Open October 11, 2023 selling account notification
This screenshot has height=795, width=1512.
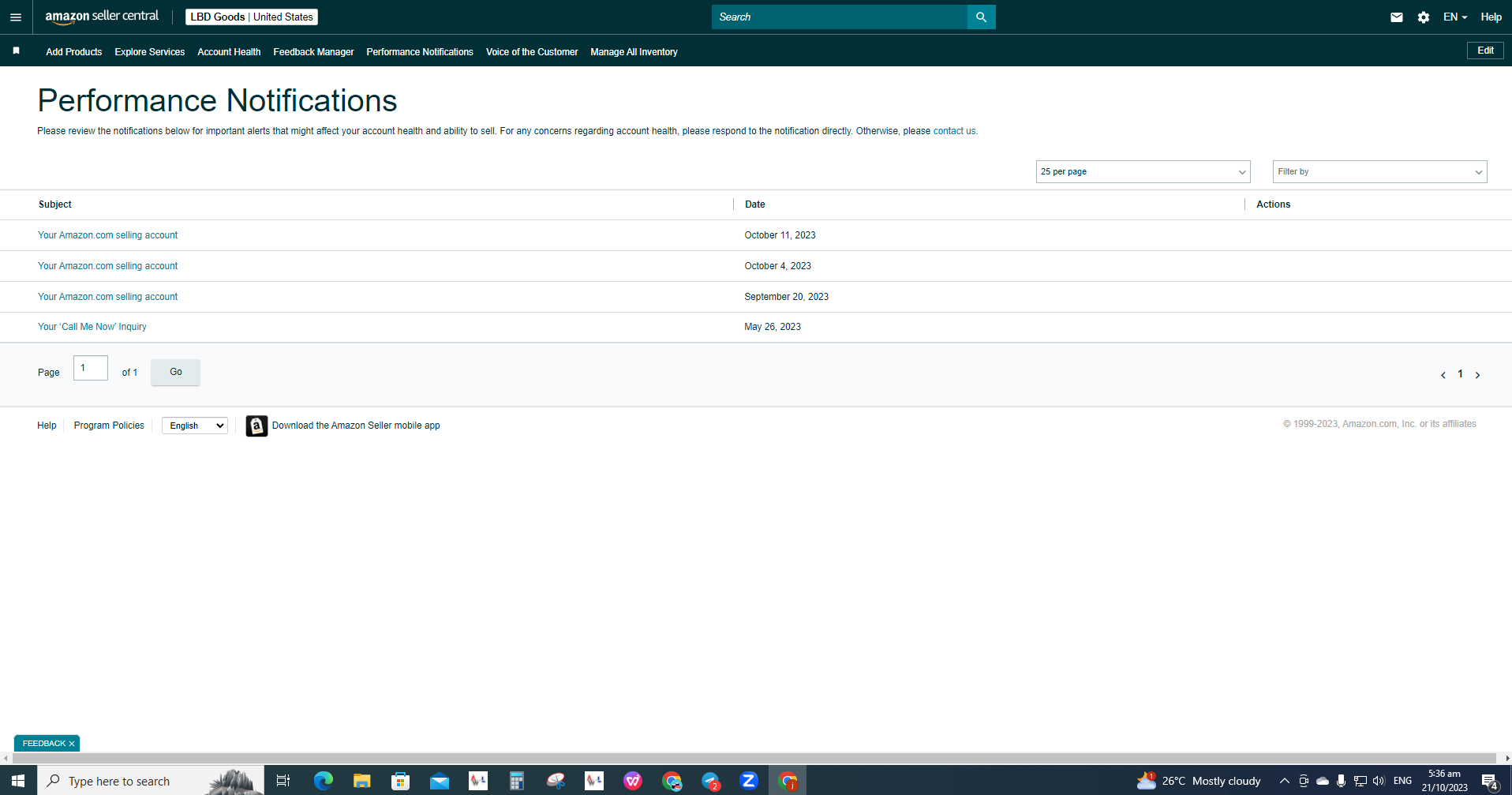[108, 235]
